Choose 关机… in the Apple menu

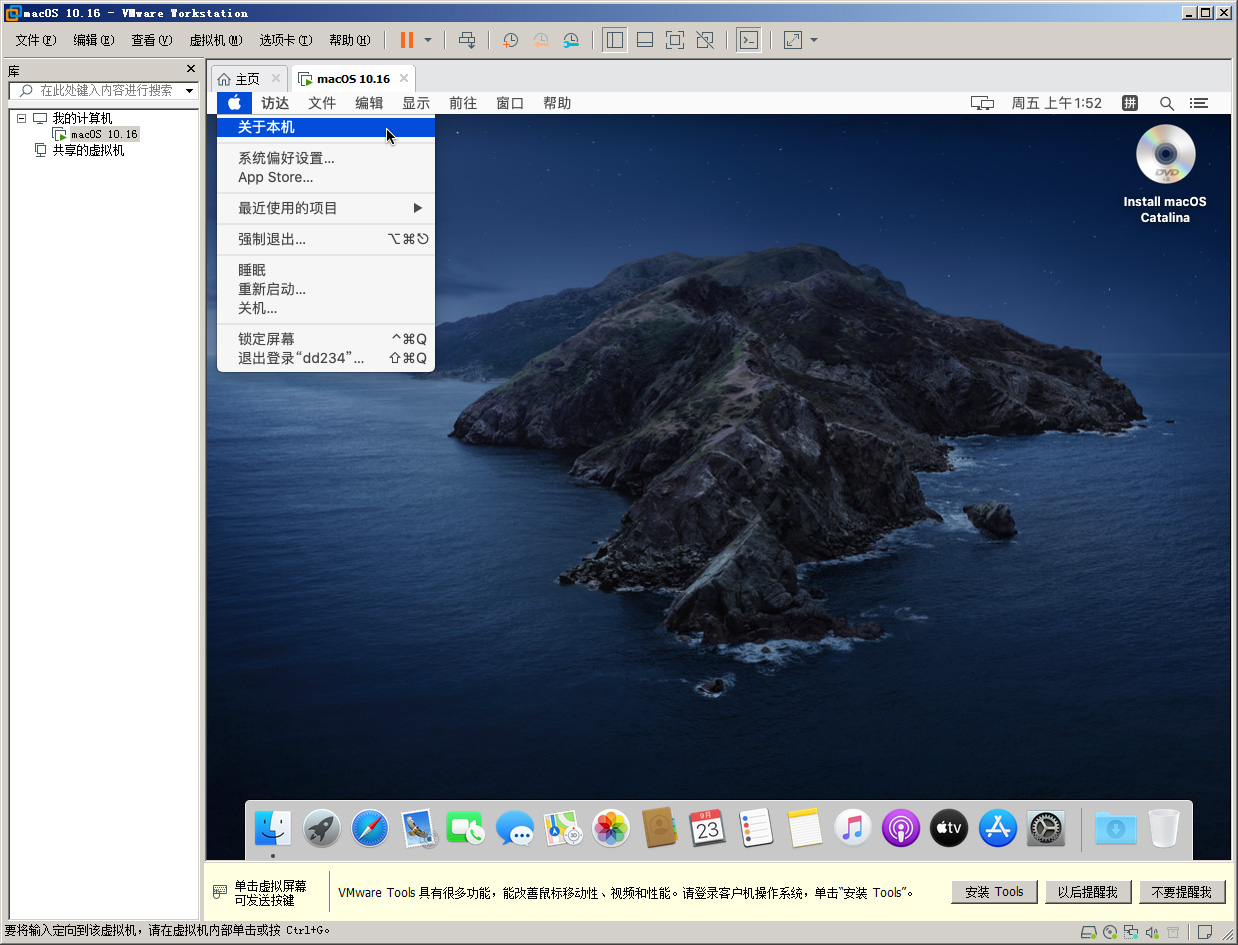tap(326, 308)
